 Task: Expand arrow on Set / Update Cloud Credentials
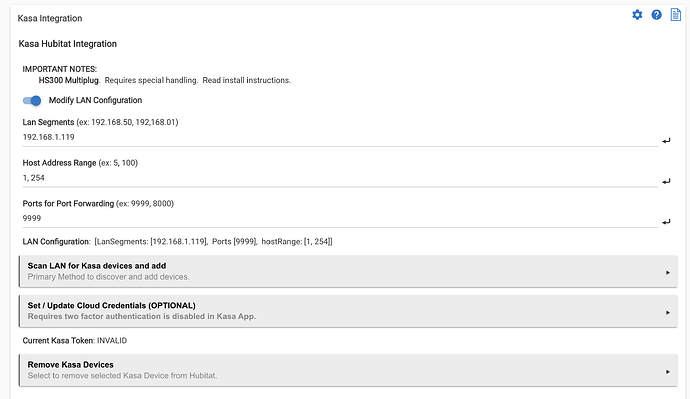coord(668,312)
